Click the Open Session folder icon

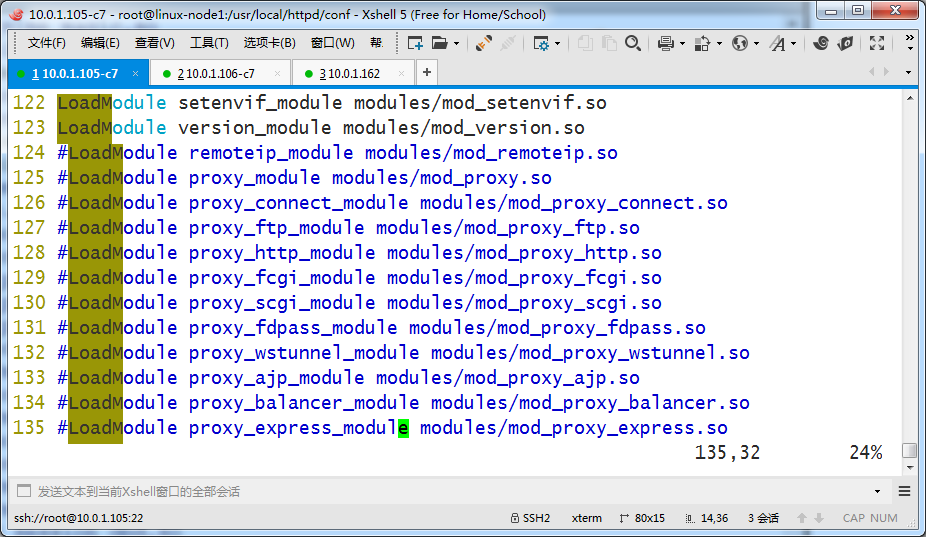click(439, 43)
